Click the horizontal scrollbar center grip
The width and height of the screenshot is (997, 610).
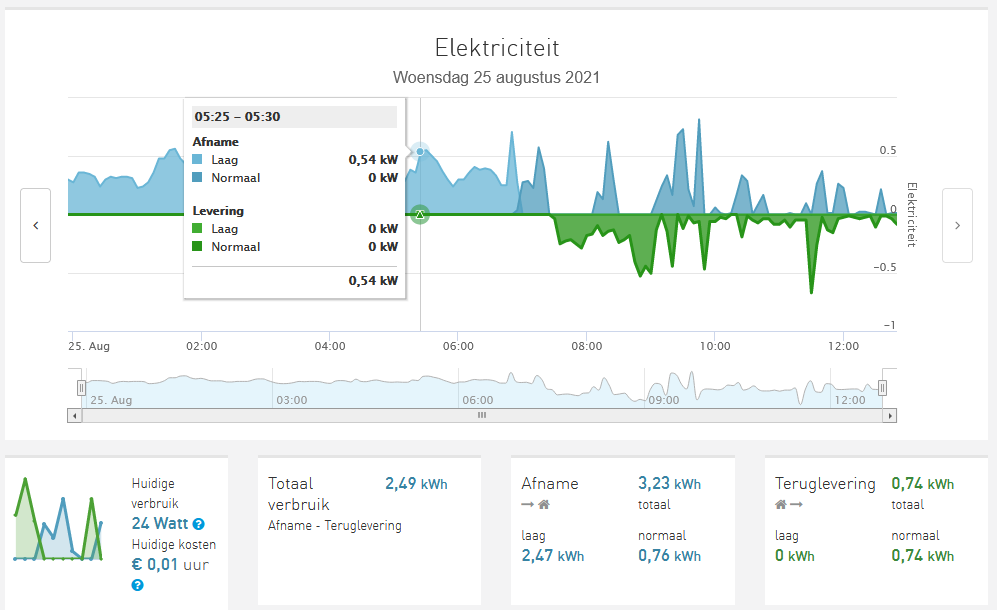coord(481,414)
